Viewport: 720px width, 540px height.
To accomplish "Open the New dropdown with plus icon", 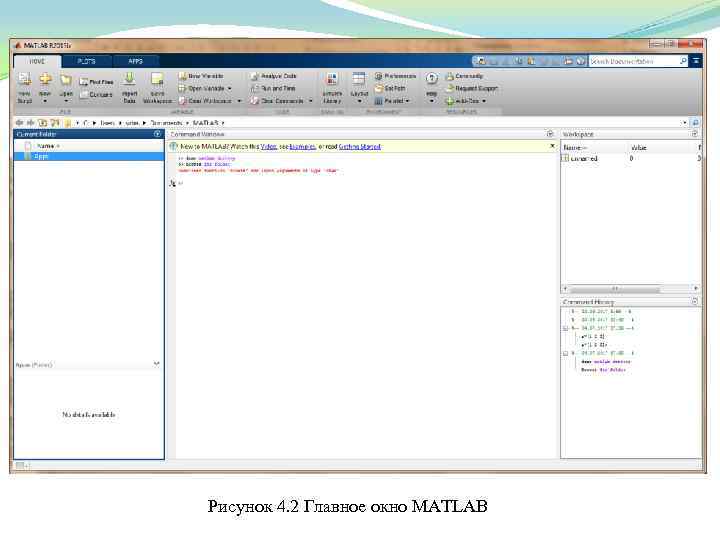I will point(45,87).
